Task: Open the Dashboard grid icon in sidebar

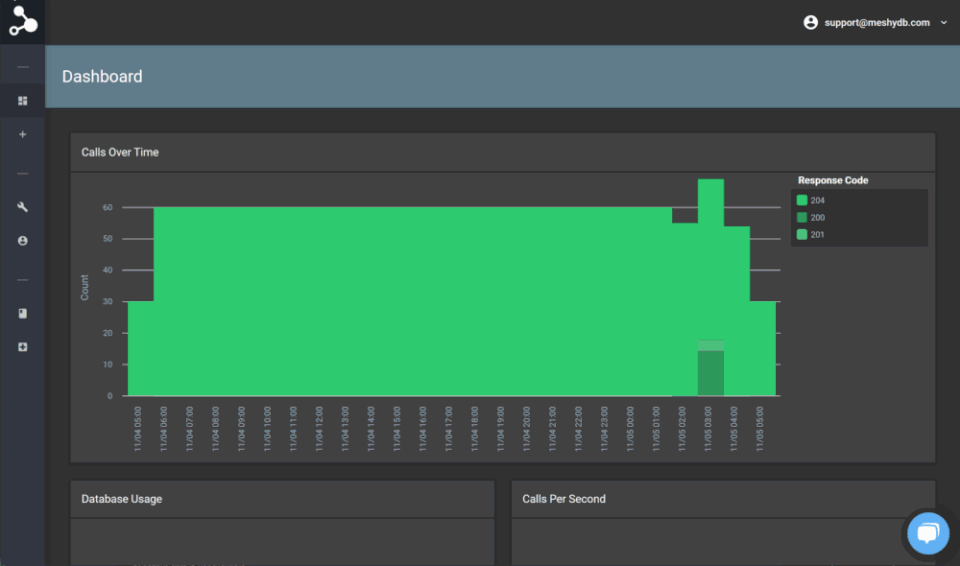Action: [x=23, y=100]
